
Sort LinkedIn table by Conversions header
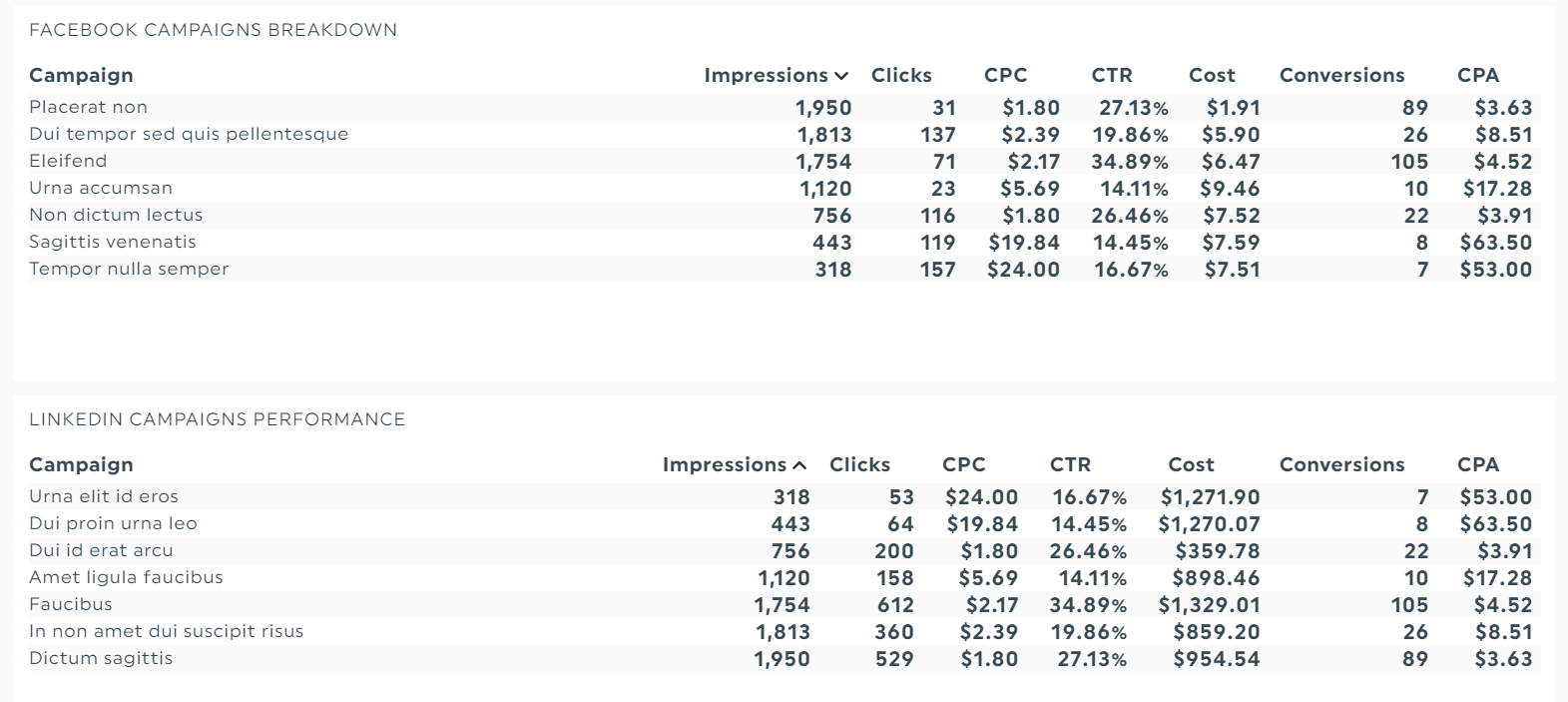coord(1341,464)
